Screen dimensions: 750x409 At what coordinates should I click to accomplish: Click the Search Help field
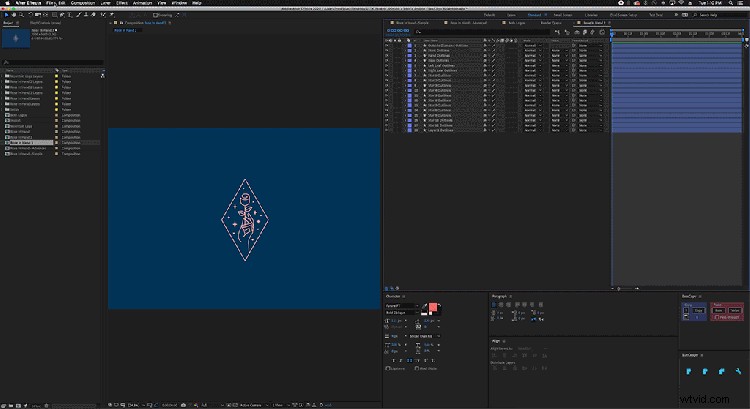[720, 15]
